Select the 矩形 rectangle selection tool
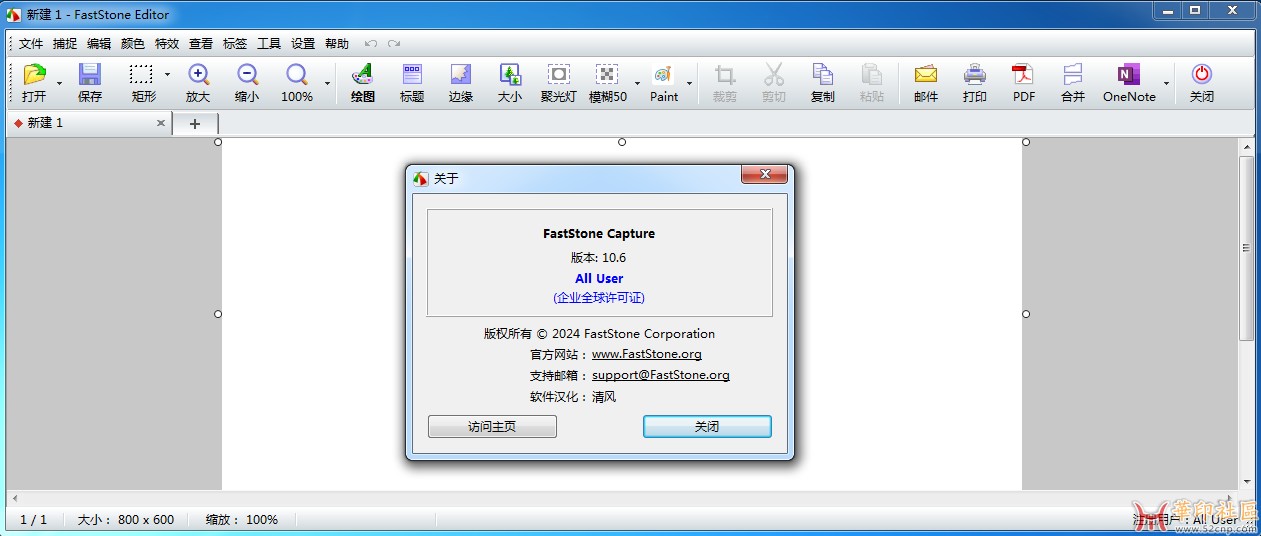This screenshot has width=1261, height=536. click(142, 74)
